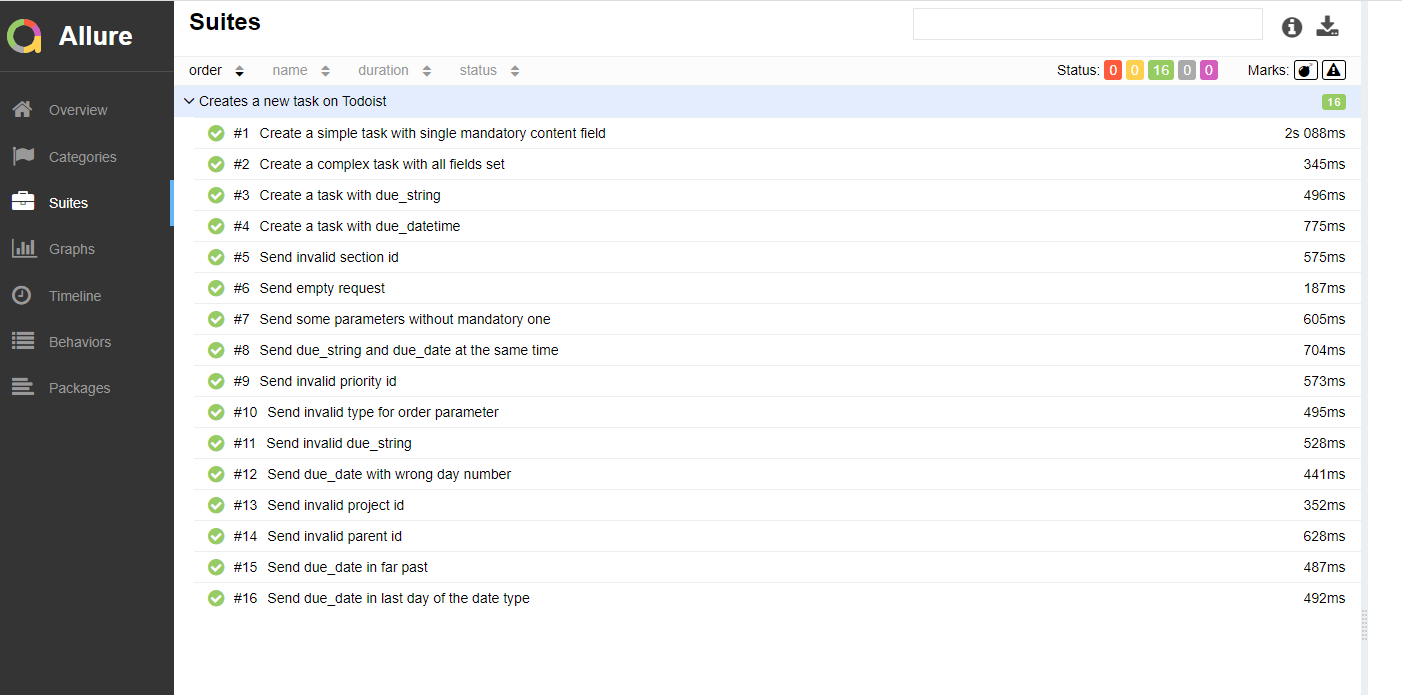
Task: Sort the suite list by order
Action: point(217,70)
